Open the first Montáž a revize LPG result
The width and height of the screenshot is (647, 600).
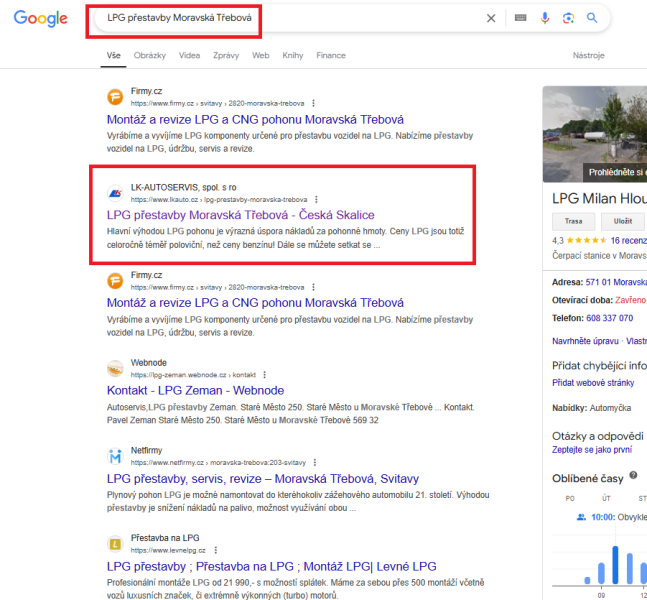pyautogui.click(x=255, y=119)
